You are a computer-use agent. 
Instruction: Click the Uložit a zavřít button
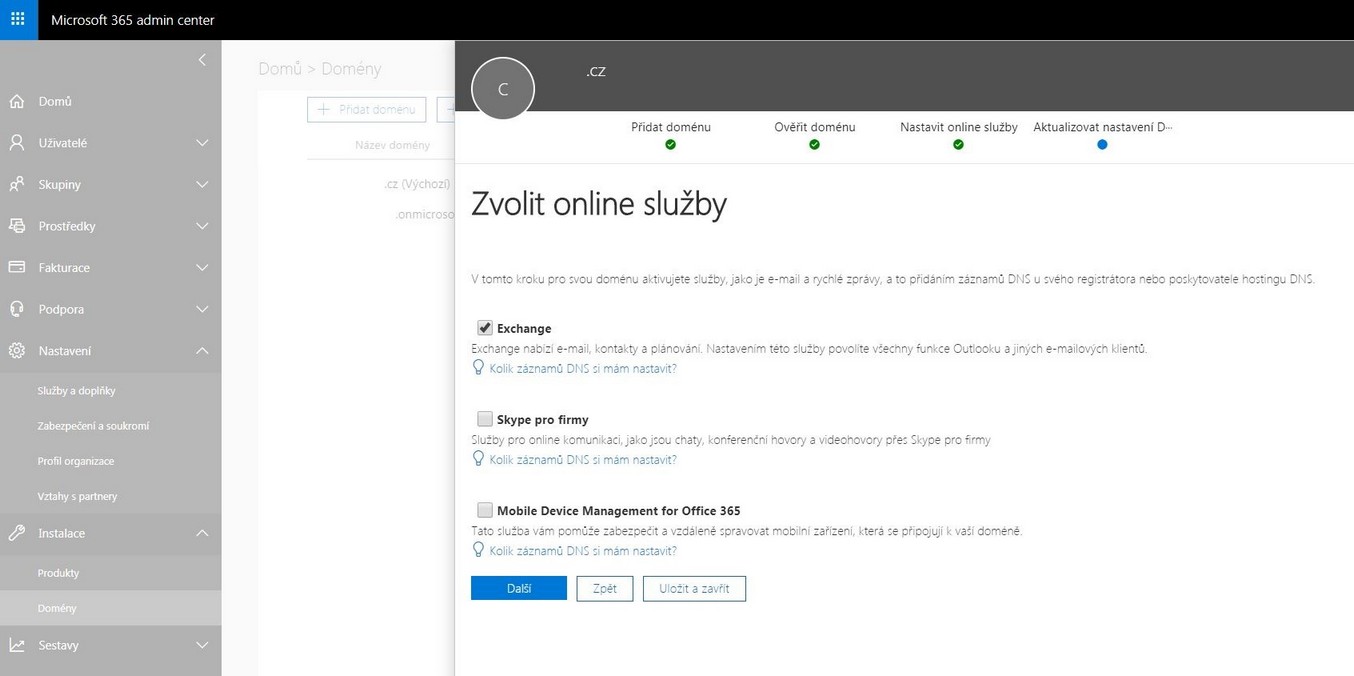pyautogui.click(x=694, y=589)
